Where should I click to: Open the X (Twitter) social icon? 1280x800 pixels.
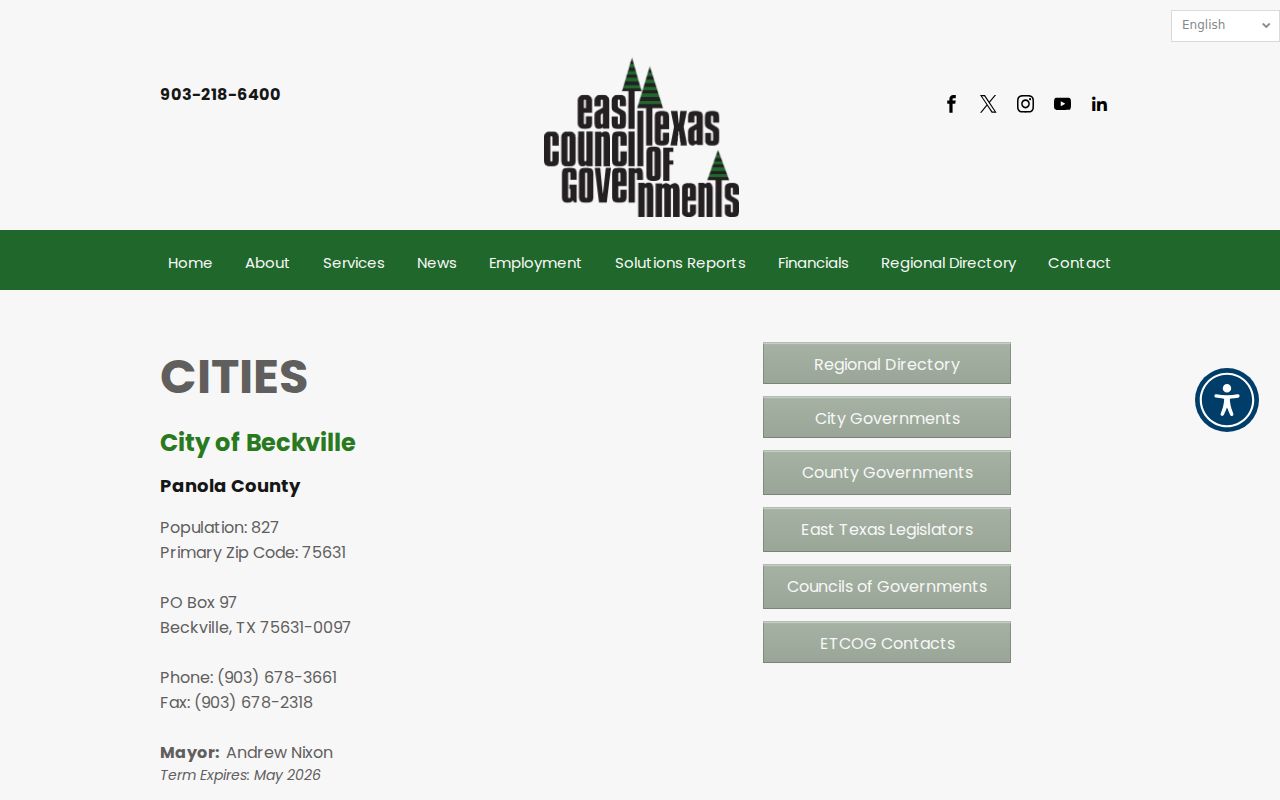(x=988, y=104)
